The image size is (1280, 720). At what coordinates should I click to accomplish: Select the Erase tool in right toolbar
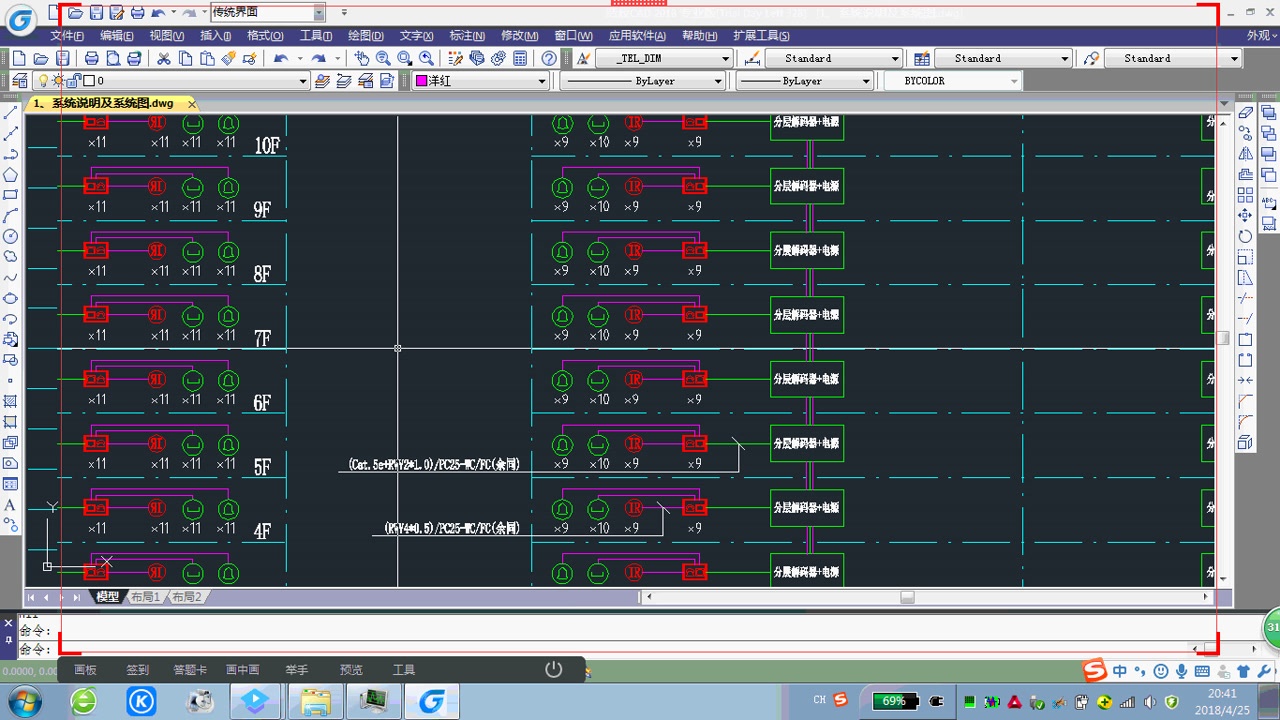point(1246,112)
